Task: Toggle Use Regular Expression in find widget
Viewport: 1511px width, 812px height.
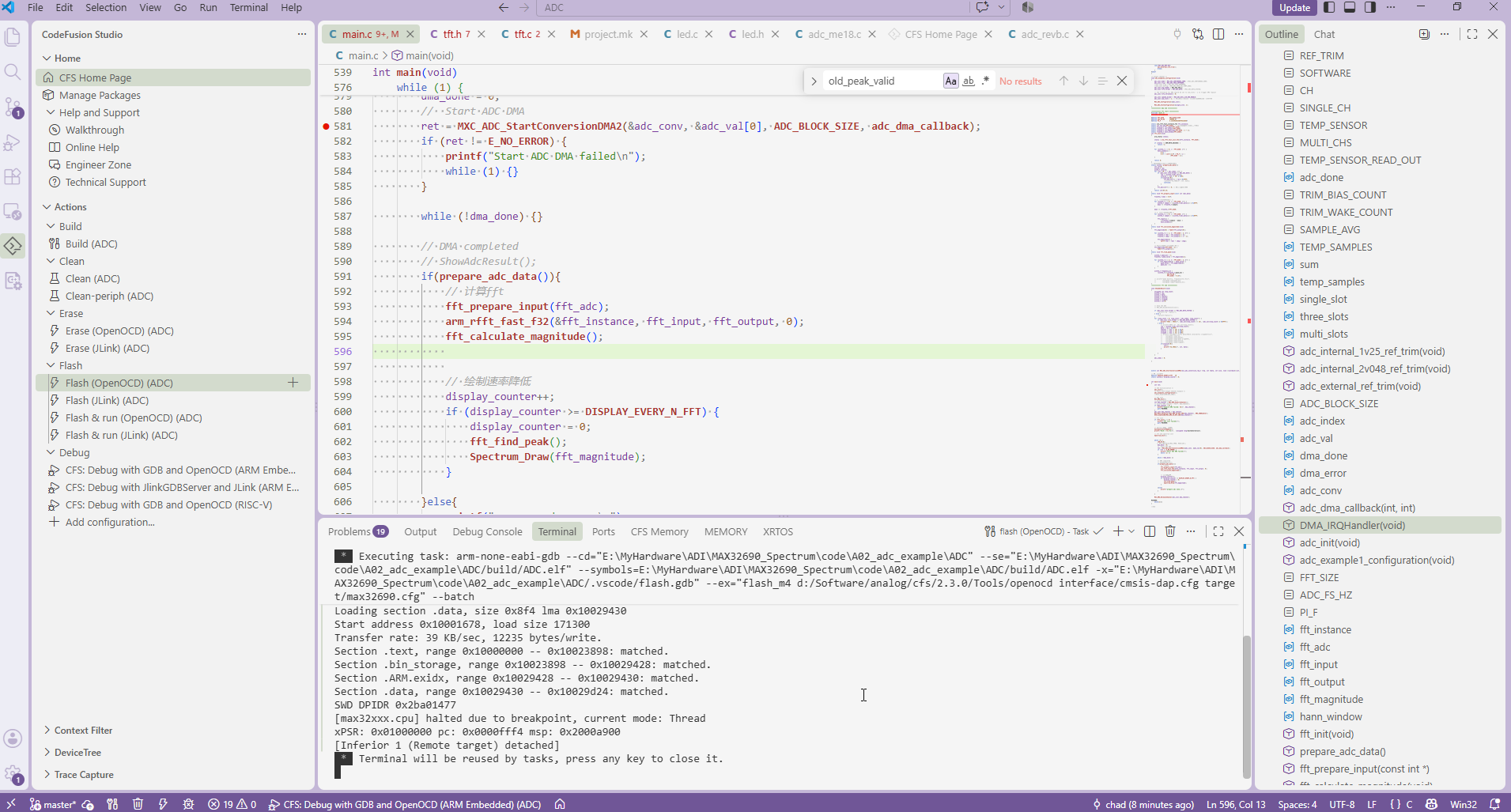Action: point(986,81)
